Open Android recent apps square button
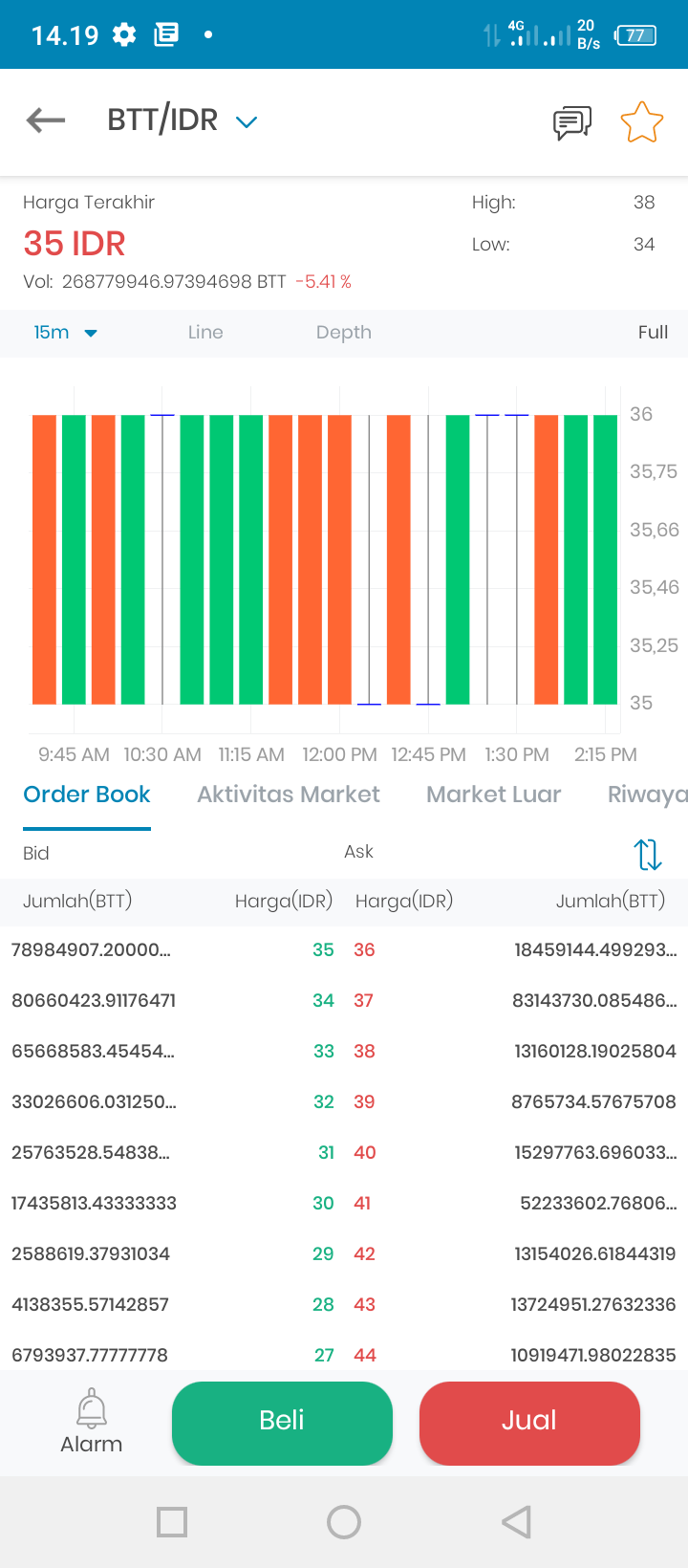The image size is (688, 1568). (172, 1521)
